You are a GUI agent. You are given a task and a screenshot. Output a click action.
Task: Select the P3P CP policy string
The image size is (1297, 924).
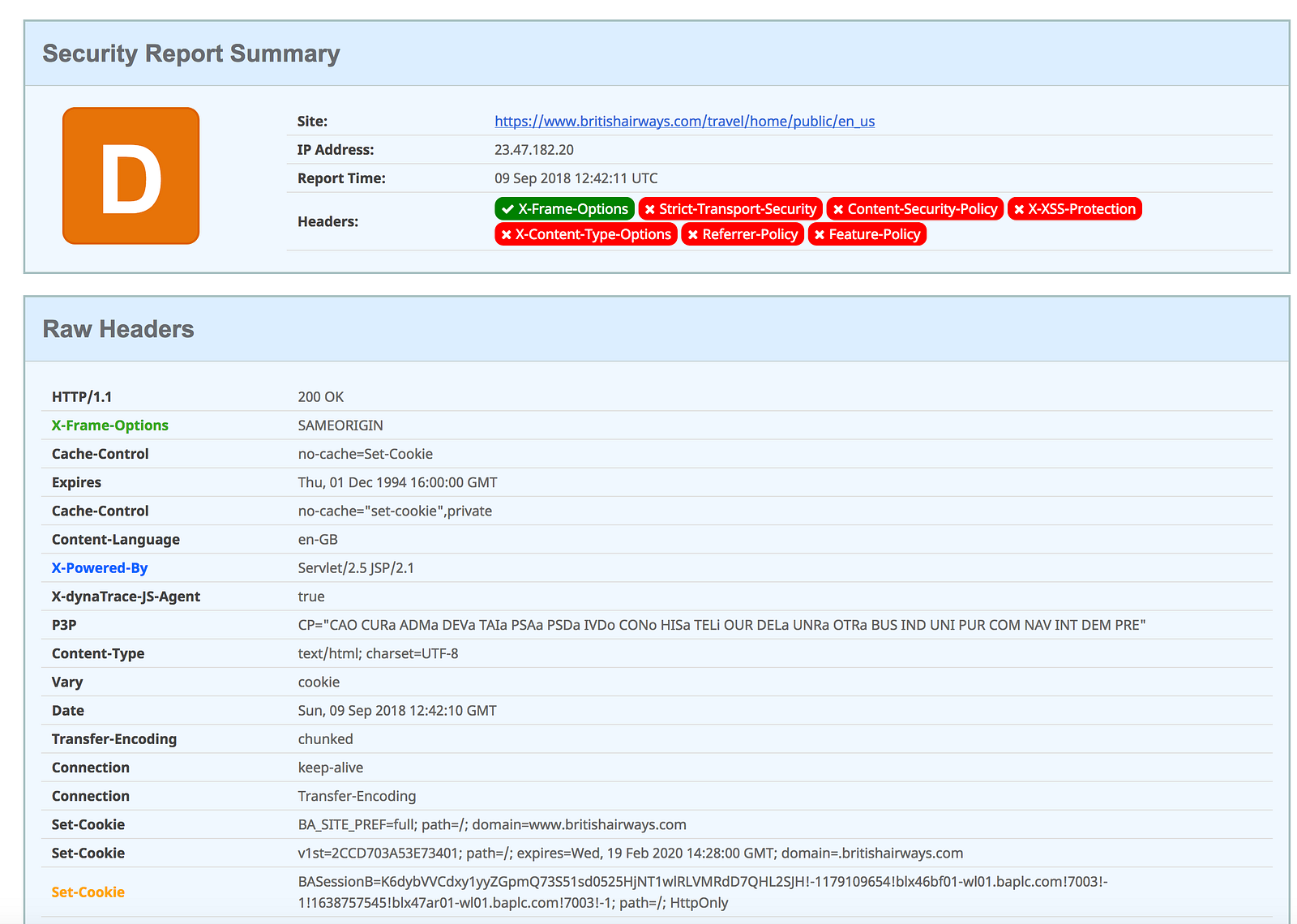click(722, 625)
